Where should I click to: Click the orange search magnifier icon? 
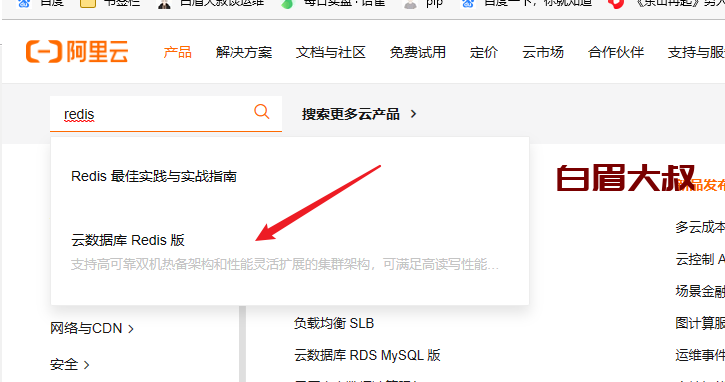coord(262,111)
